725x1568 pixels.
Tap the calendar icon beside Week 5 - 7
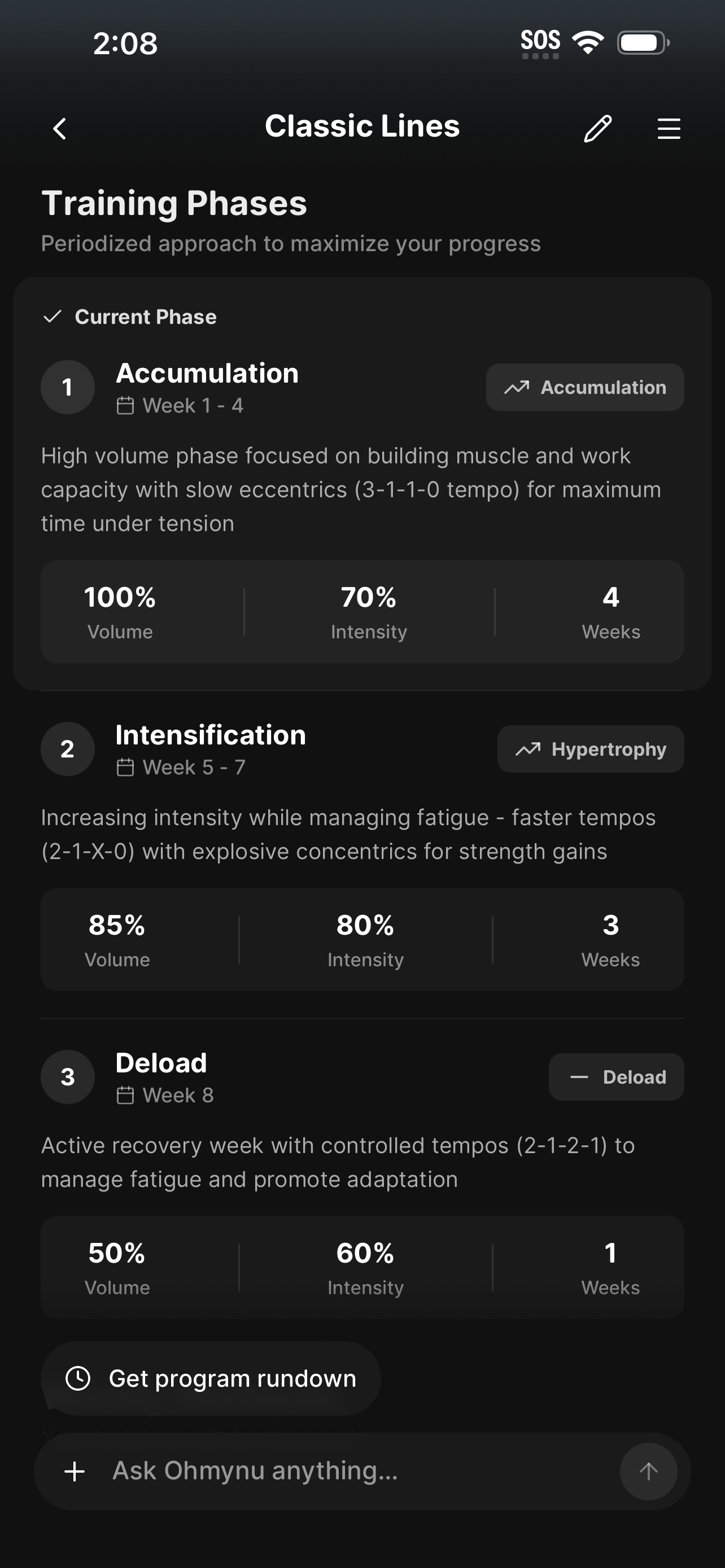coord(125,768)
